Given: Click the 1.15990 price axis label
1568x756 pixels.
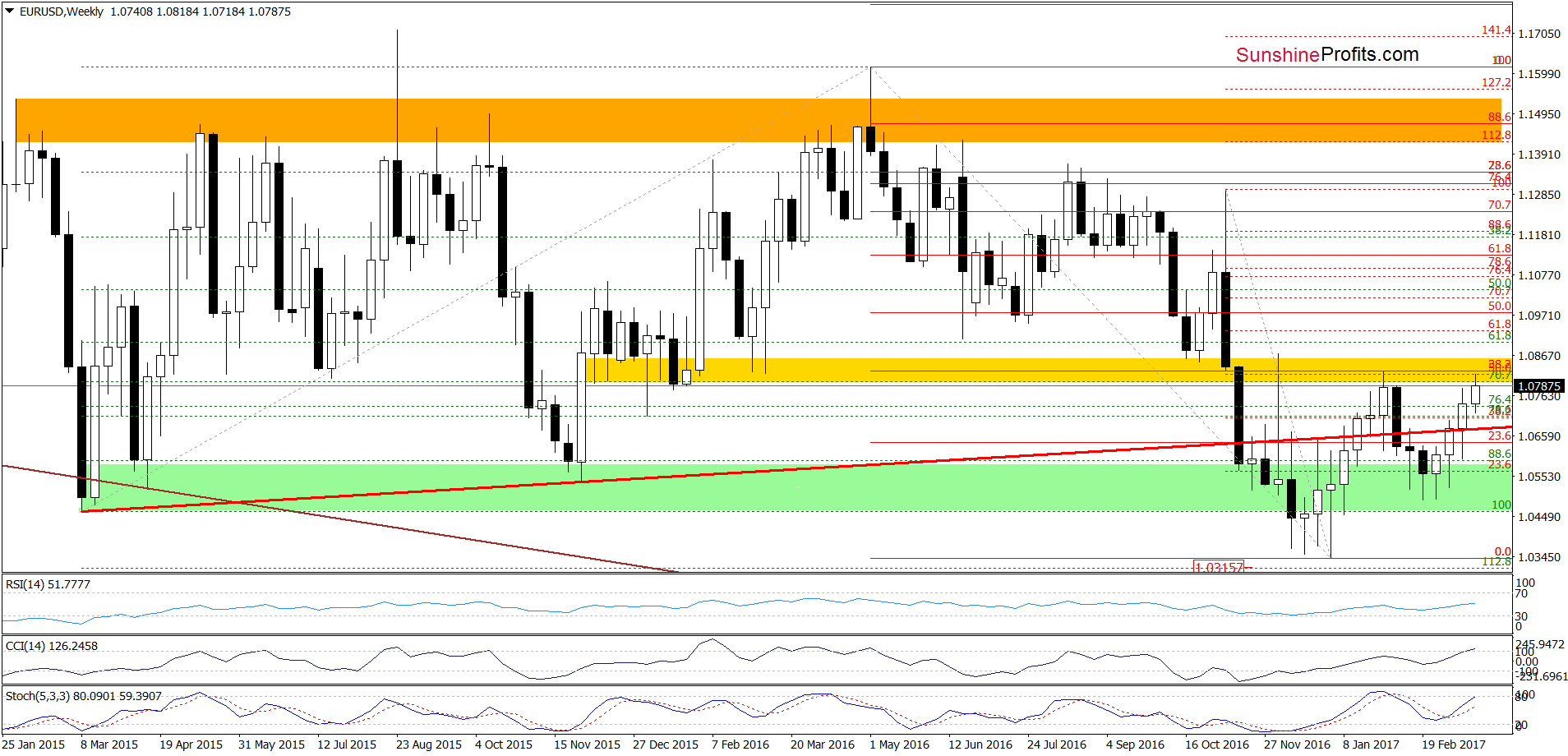Looking at the screenshot, I should click(1539, 74).
